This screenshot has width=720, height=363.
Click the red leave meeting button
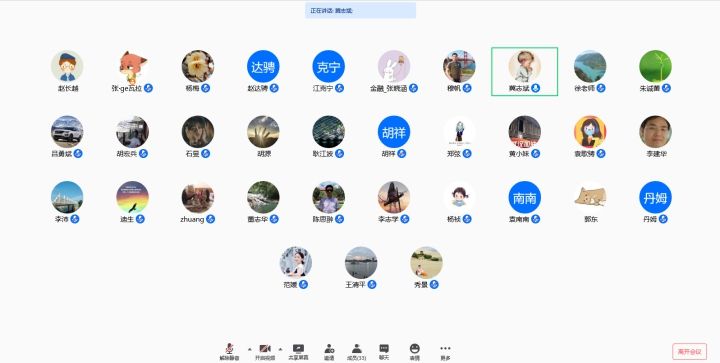tap(689, 352)
